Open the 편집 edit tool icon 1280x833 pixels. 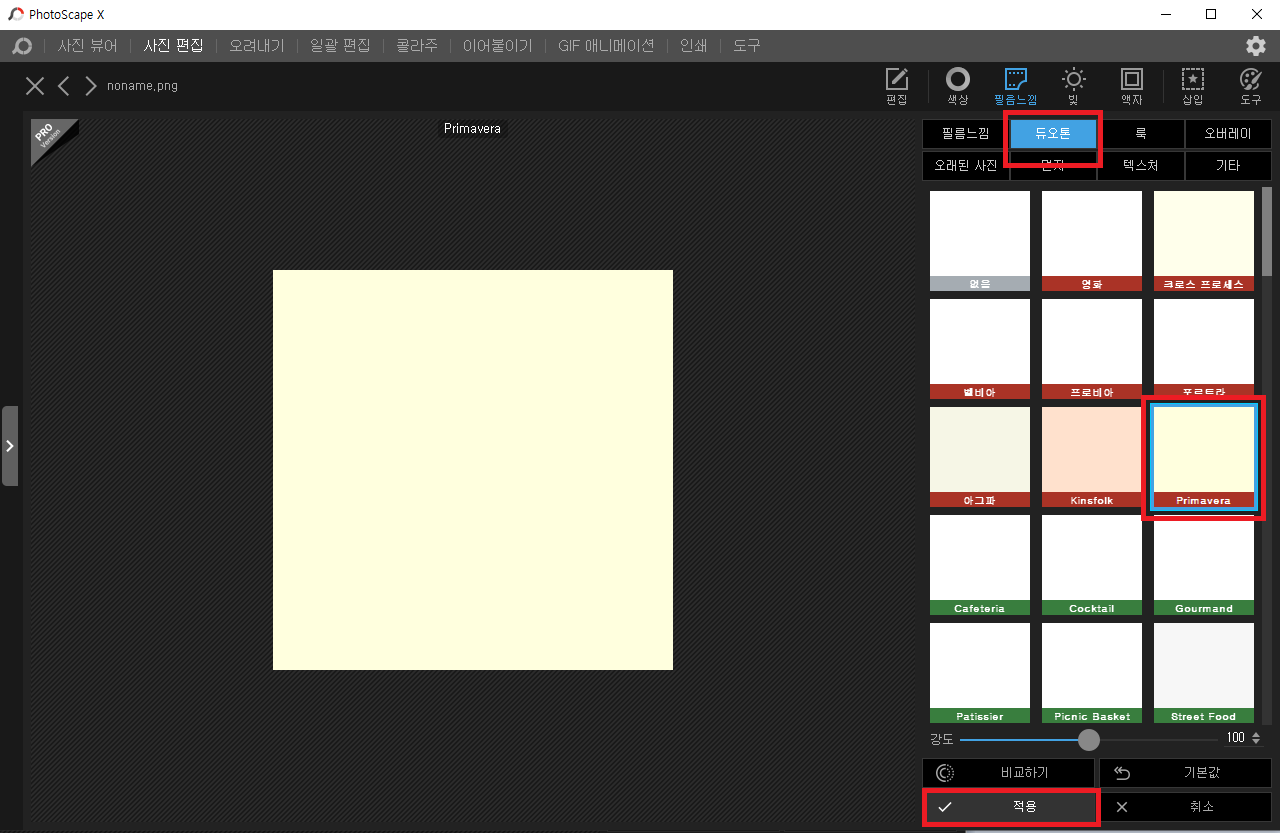point(897,86)
